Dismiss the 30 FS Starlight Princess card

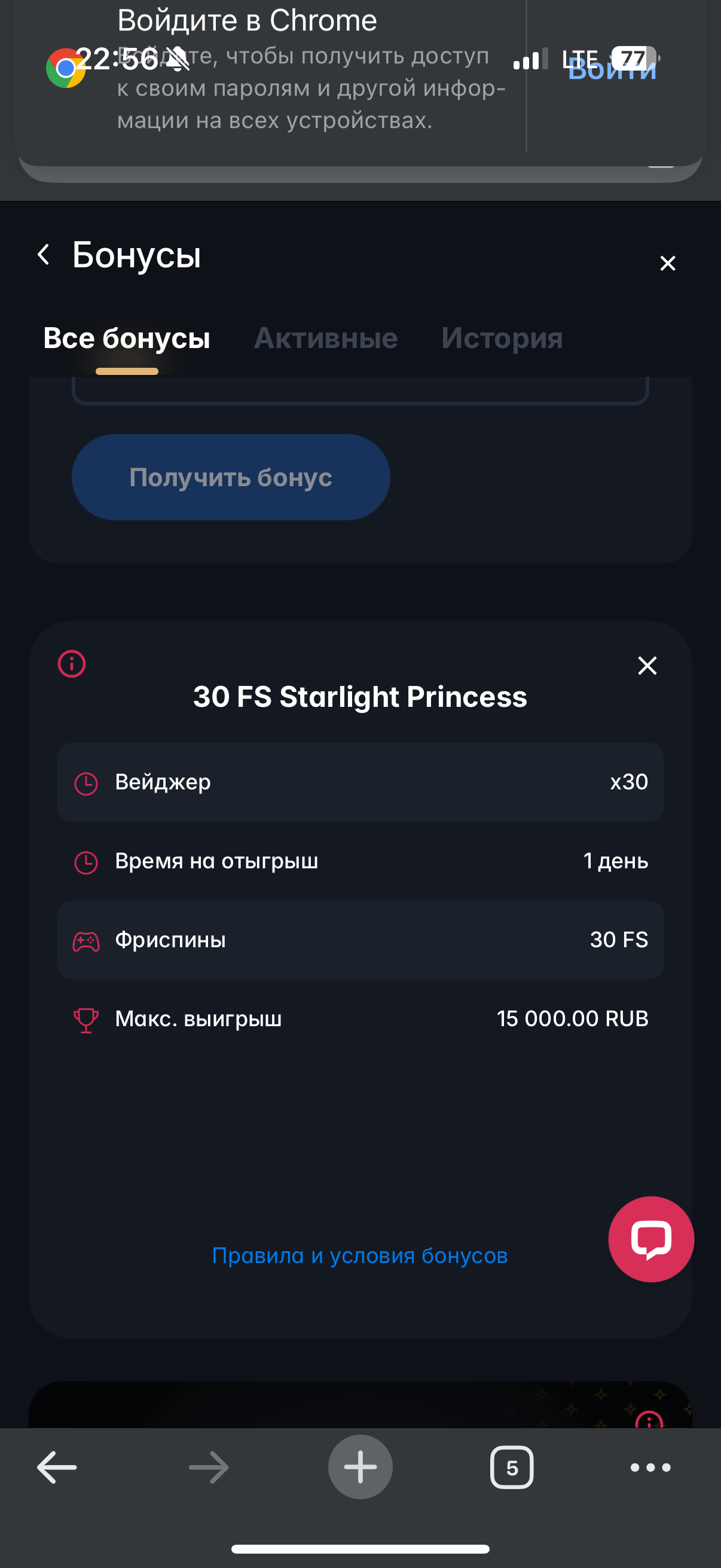coord(647,666)
